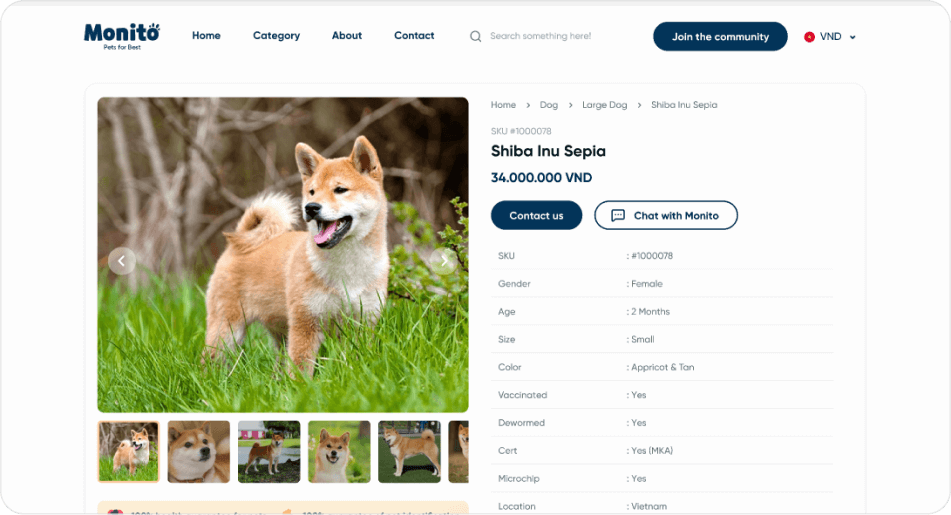Click the main Shiba Inu photo
This screenshot has height=515, width=951.
(283, 255)
